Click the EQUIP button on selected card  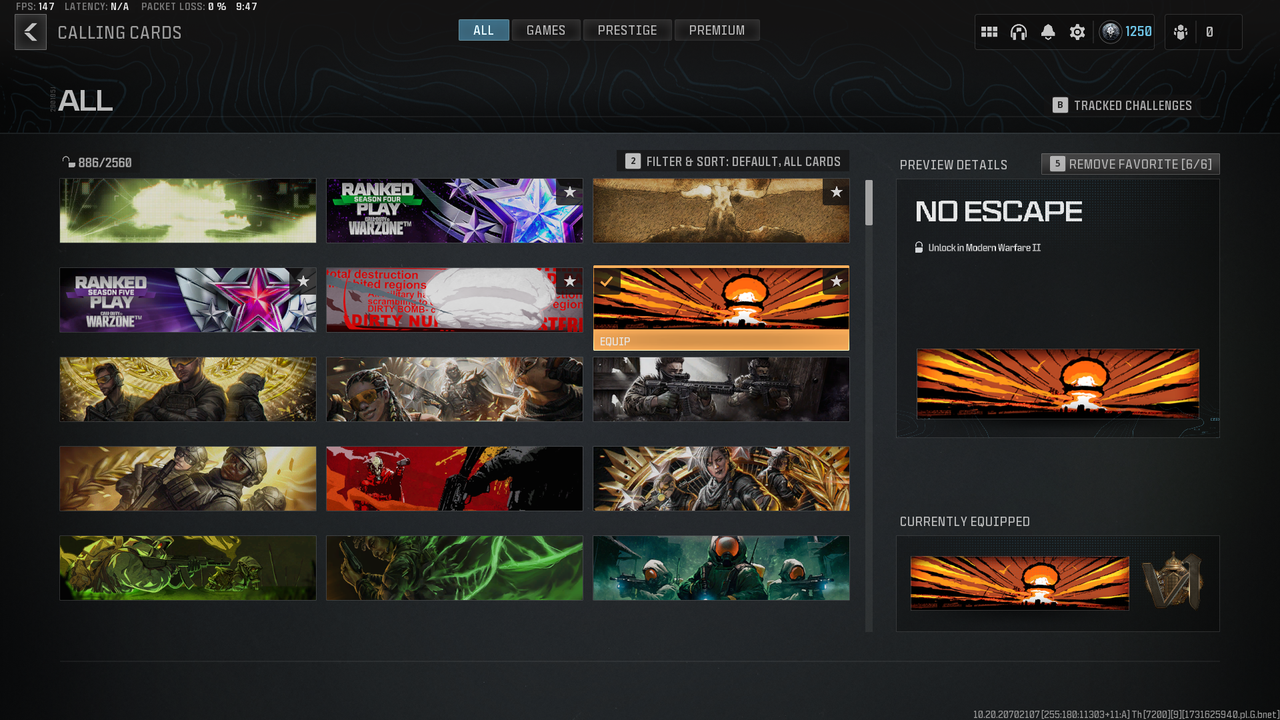721,341
